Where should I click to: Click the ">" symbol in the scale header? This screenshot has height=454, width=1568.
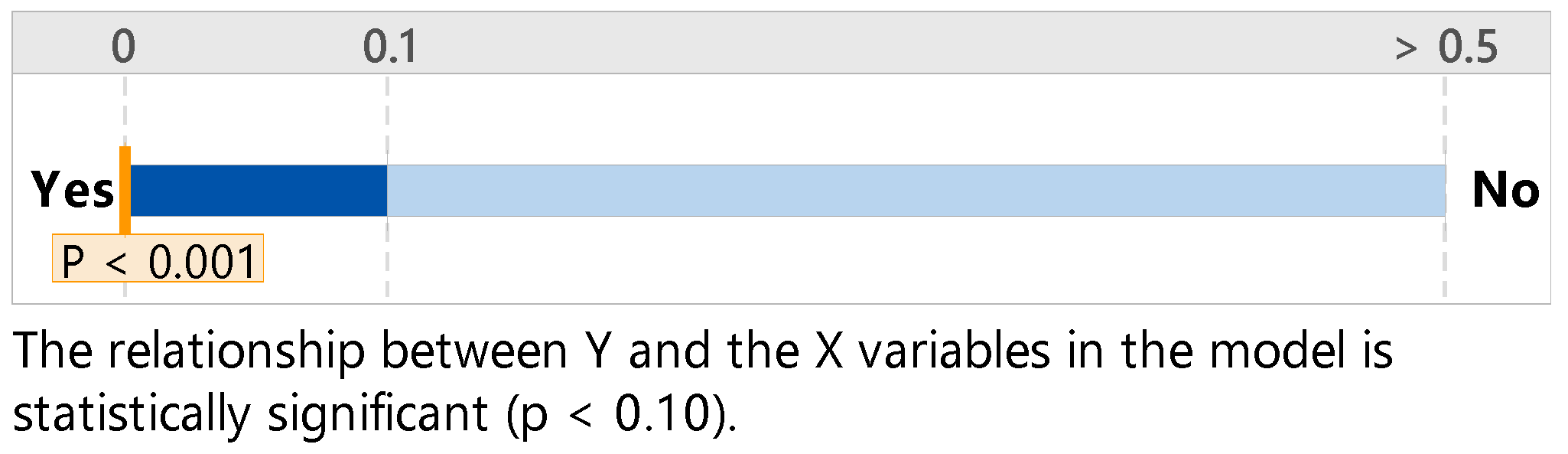click(x=1406, y=49)
